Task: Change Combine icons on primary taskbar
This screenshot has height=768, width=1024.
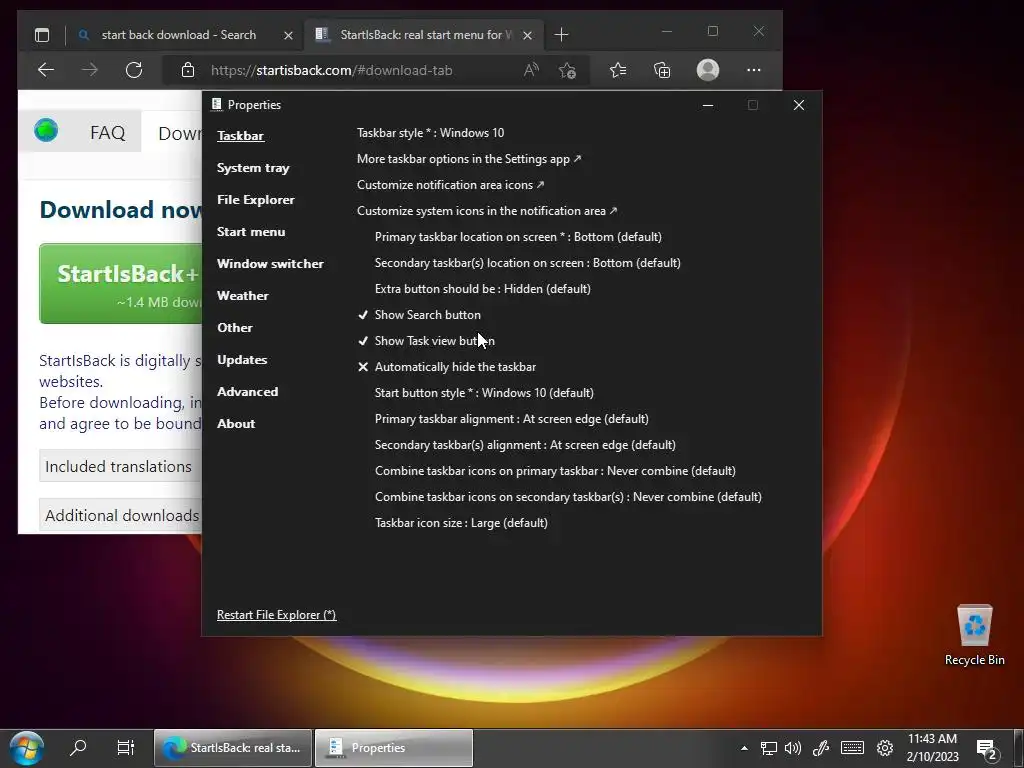Action: pyautogui.click(x=555, y=471)
